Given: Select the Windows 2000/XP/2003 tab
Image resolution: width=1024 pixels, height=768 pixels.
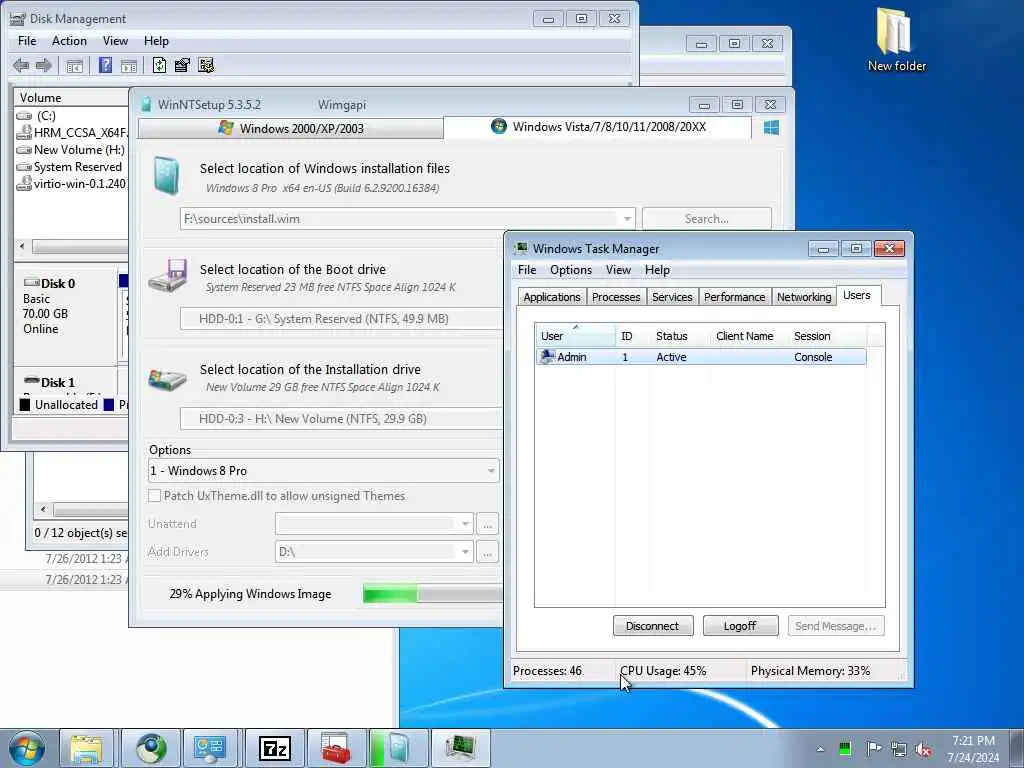Looking at the screenshot, I should point(291,129).
